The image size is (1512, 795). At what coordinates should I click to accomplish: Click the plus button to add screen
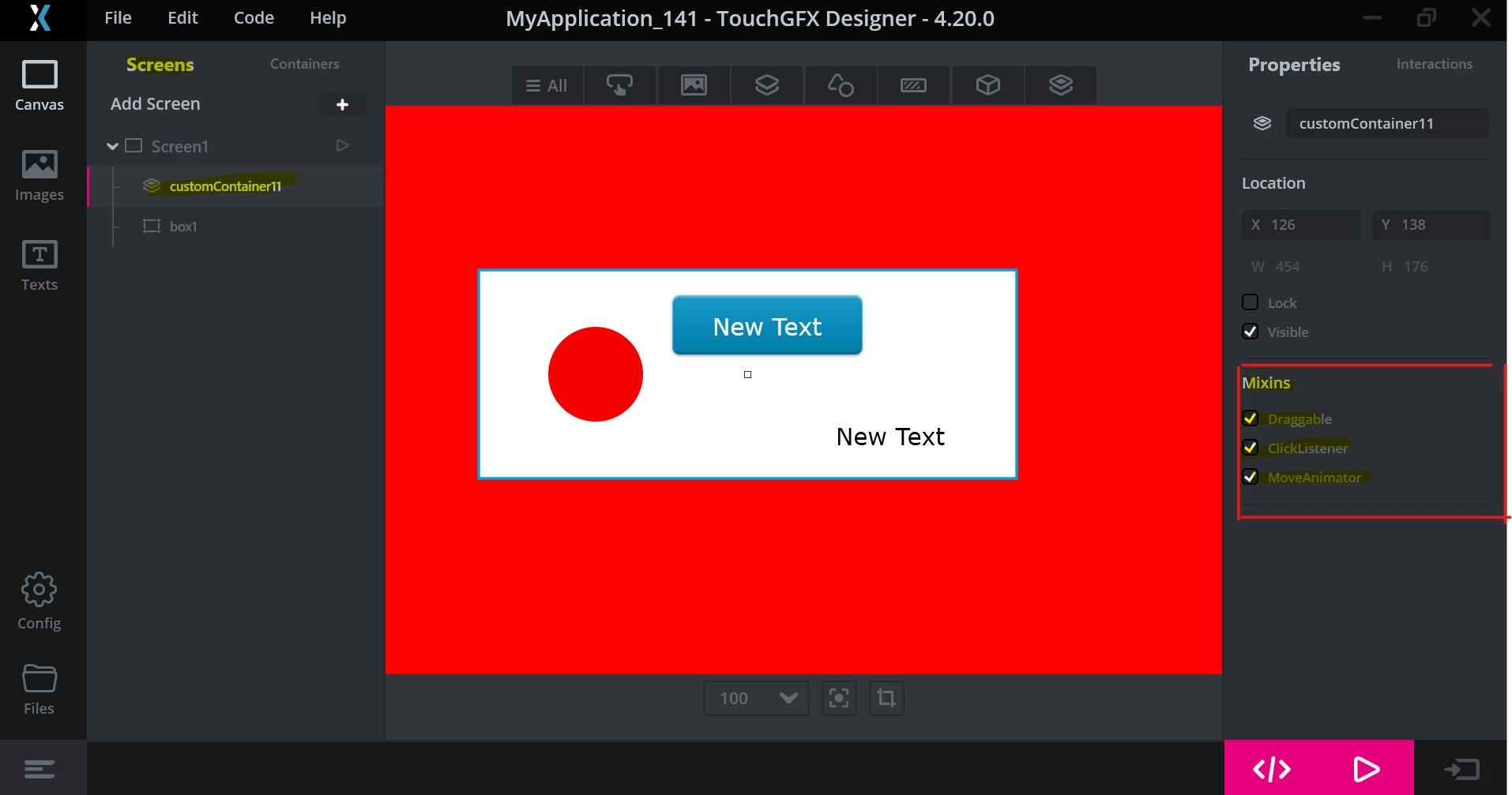point(342,104)
